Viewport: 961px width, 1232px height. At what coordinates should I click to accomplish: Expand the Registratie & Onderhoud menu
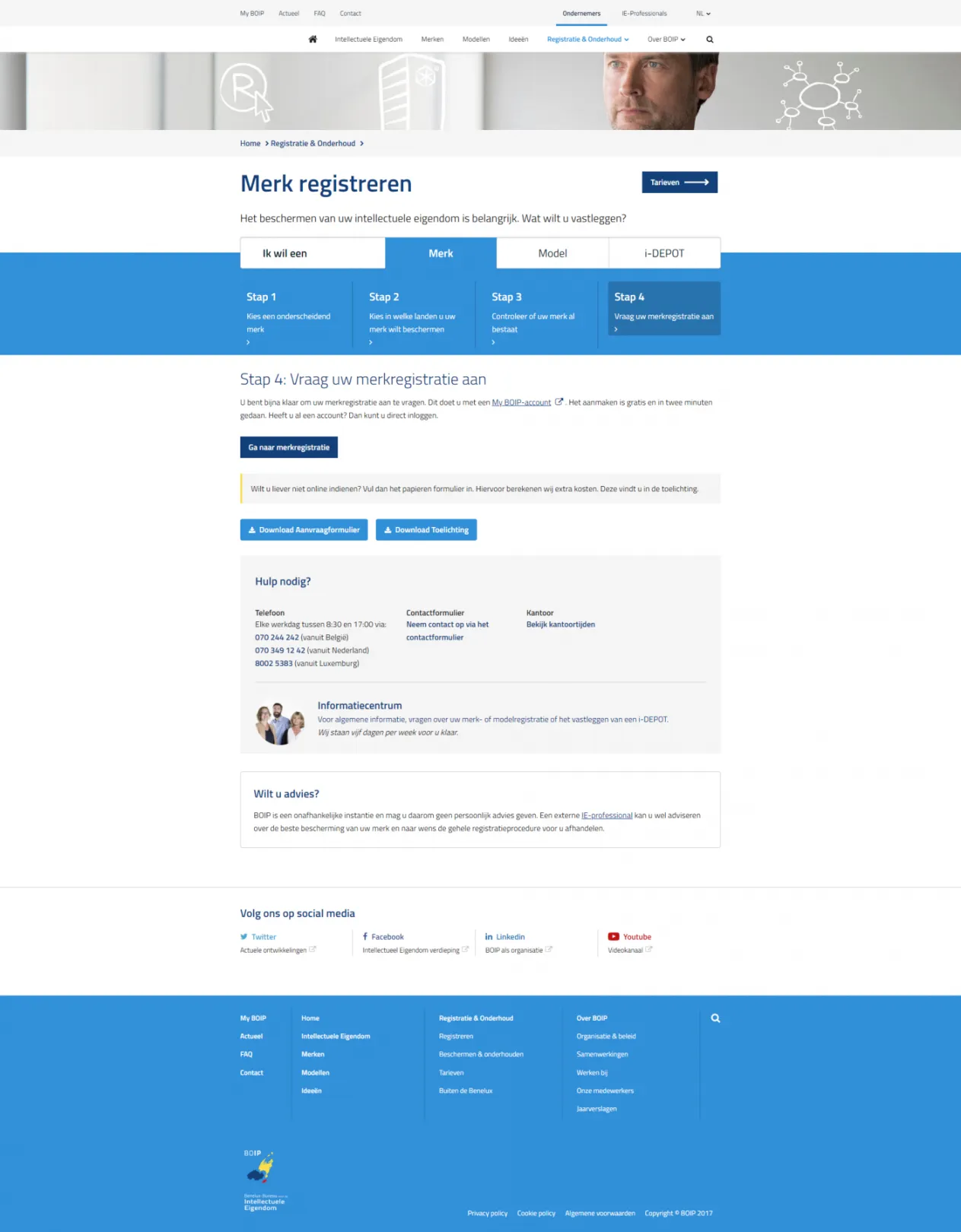[x=587, y=40]
